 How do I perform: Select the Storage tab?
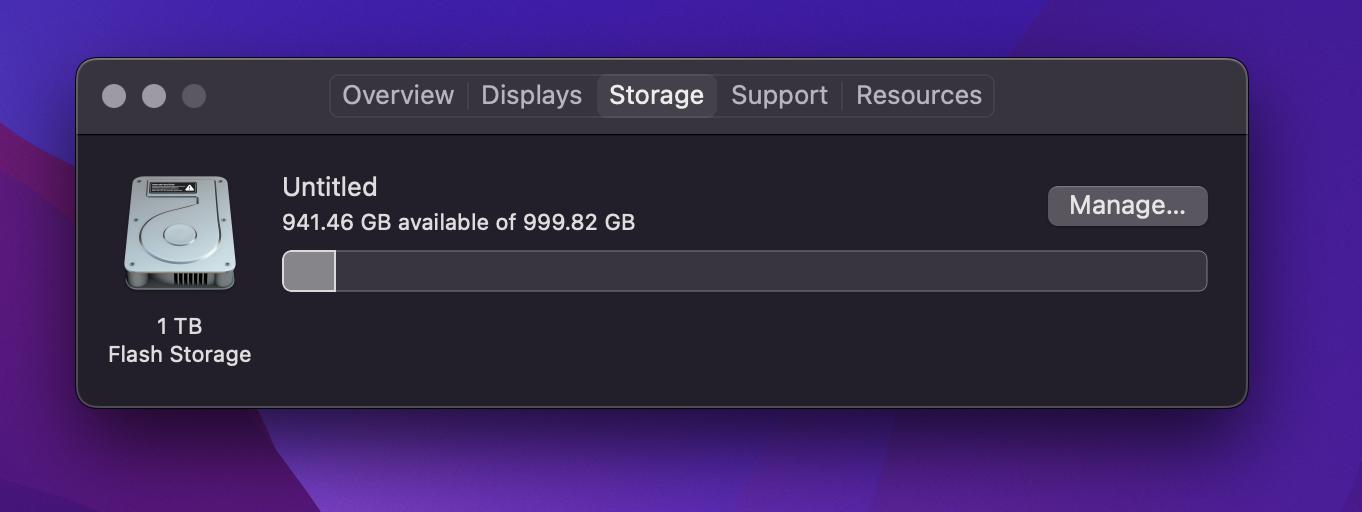656,96
